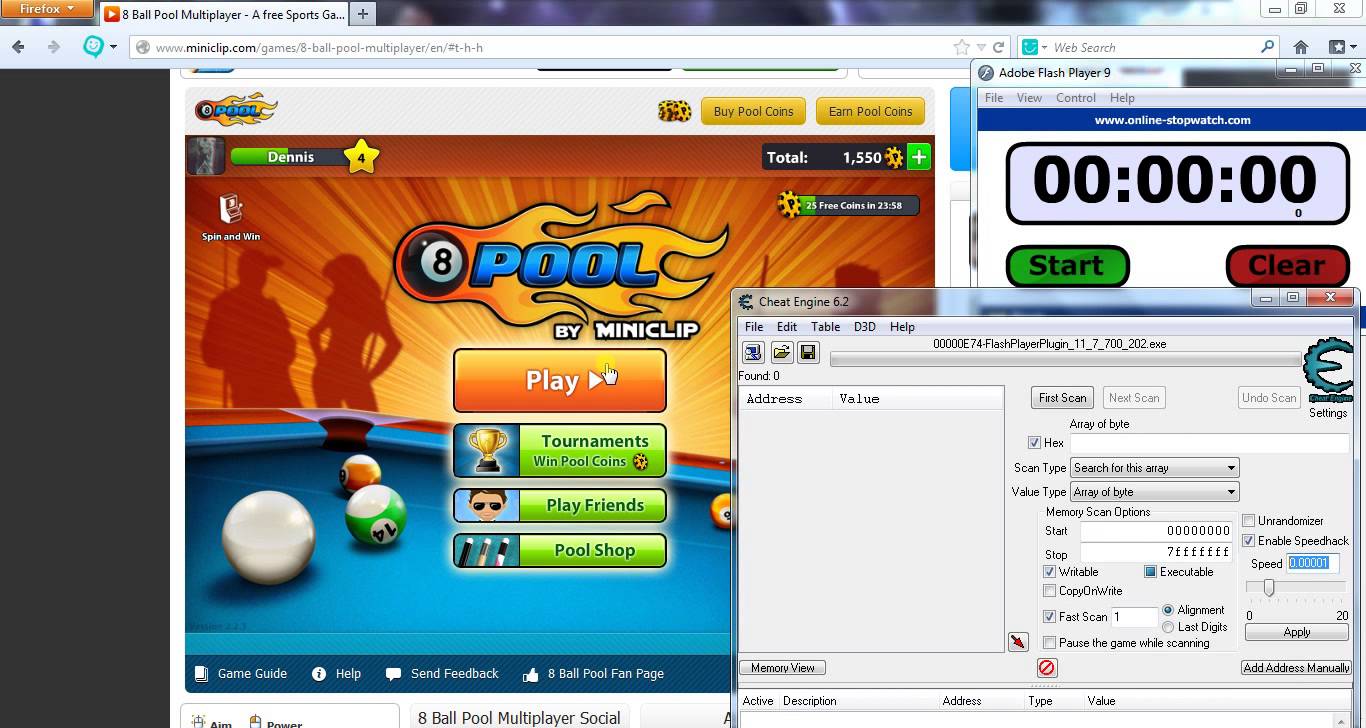Image resolution: width=1366 pixels, height=728 pixels.
Task: Open Flash Player Control menu
Action: [x=1076, y=98]
